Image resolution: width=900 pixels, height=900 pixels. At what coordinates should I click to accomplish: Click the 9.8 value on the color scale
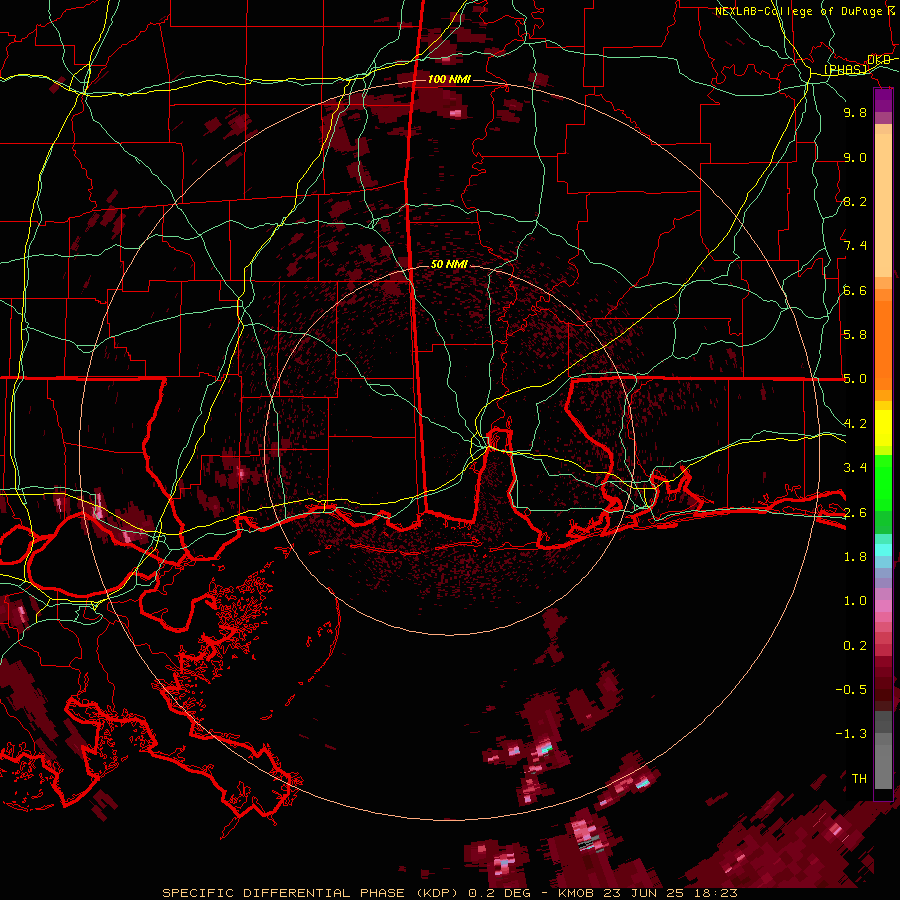pos(855,112)
